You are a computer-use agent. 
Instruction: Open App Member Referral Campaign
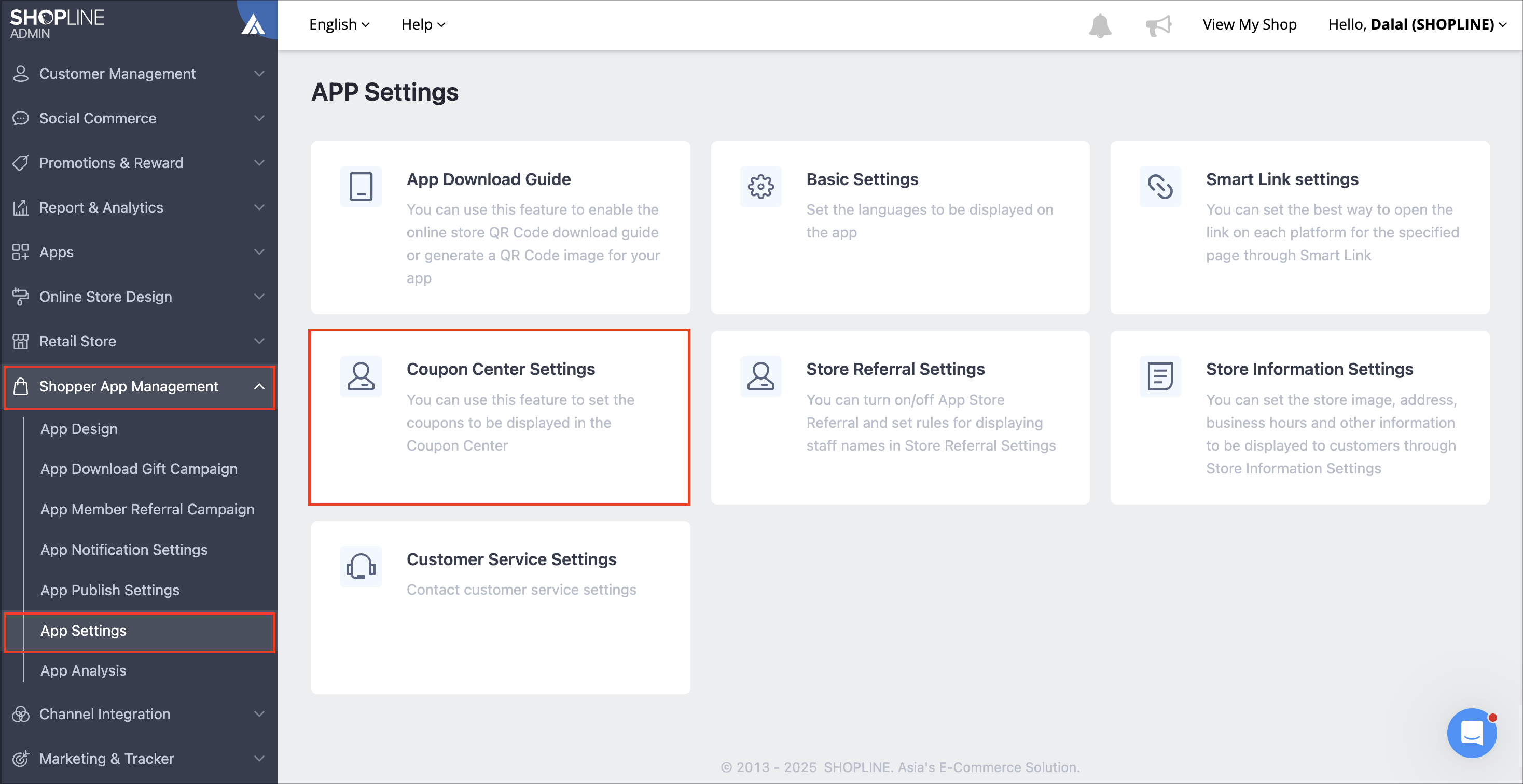pyautogui.click(x=147, y=509)
